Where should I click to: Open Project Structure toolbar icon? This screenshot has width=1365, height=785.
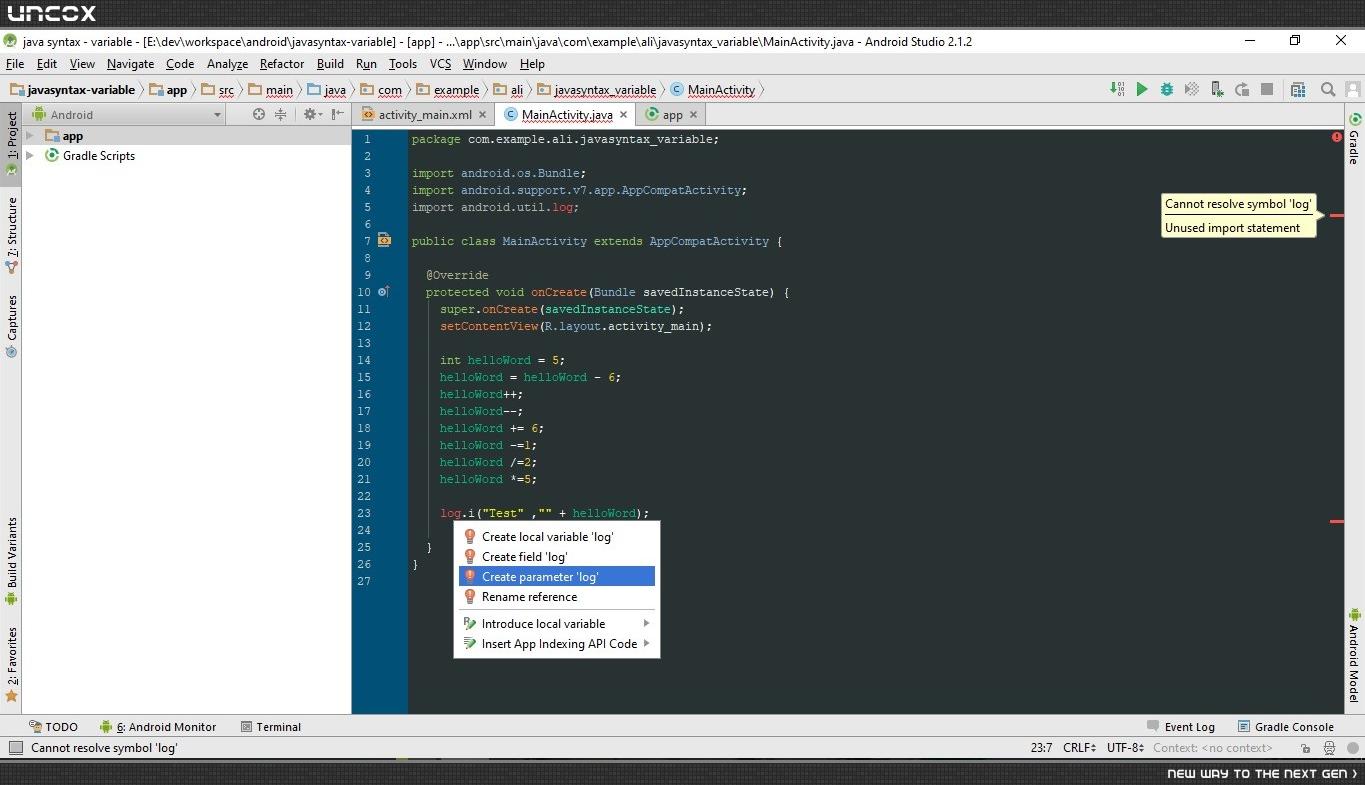pyautogui.click(x=1298, y=89)
